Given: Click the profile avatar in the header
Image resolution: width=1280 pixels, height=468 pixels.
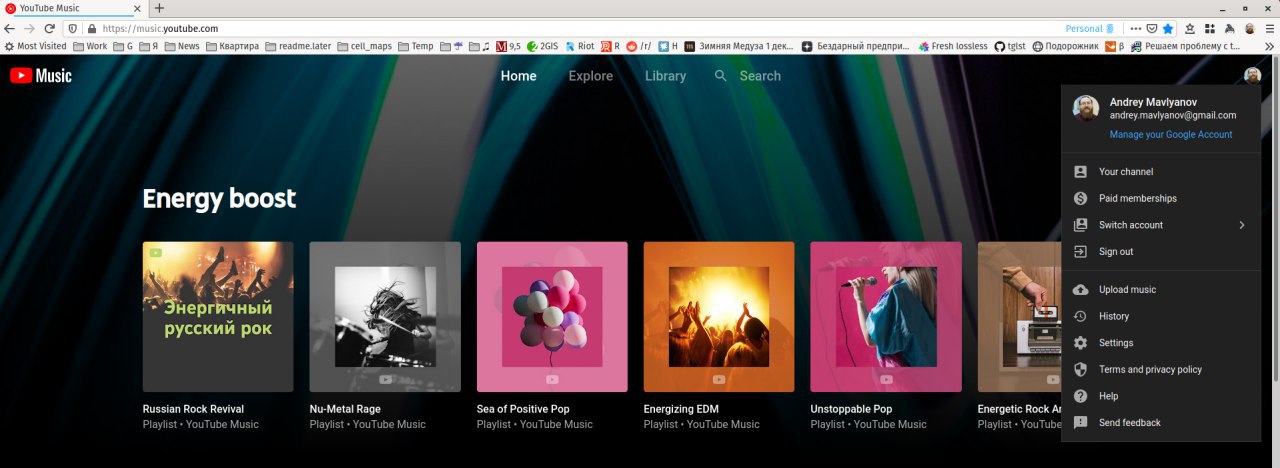Looking at the screenshot, I should [1252, 75].
